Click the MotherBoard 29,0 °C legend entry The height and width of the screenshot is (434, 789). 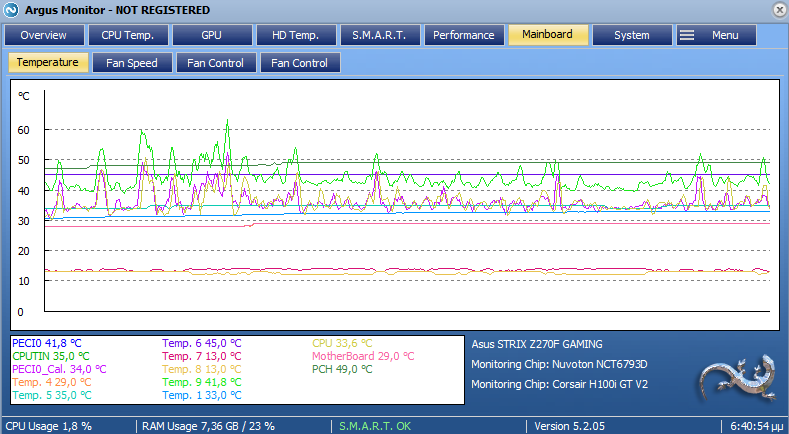(363, 356)
